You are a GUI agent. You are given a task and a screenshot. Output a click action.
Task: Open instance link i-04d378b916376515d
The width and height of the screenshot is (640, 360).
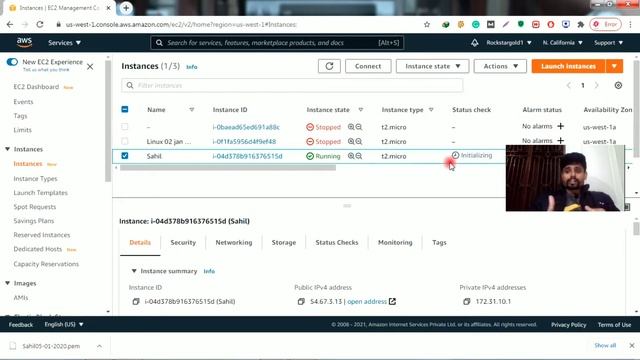pos(247,156)
